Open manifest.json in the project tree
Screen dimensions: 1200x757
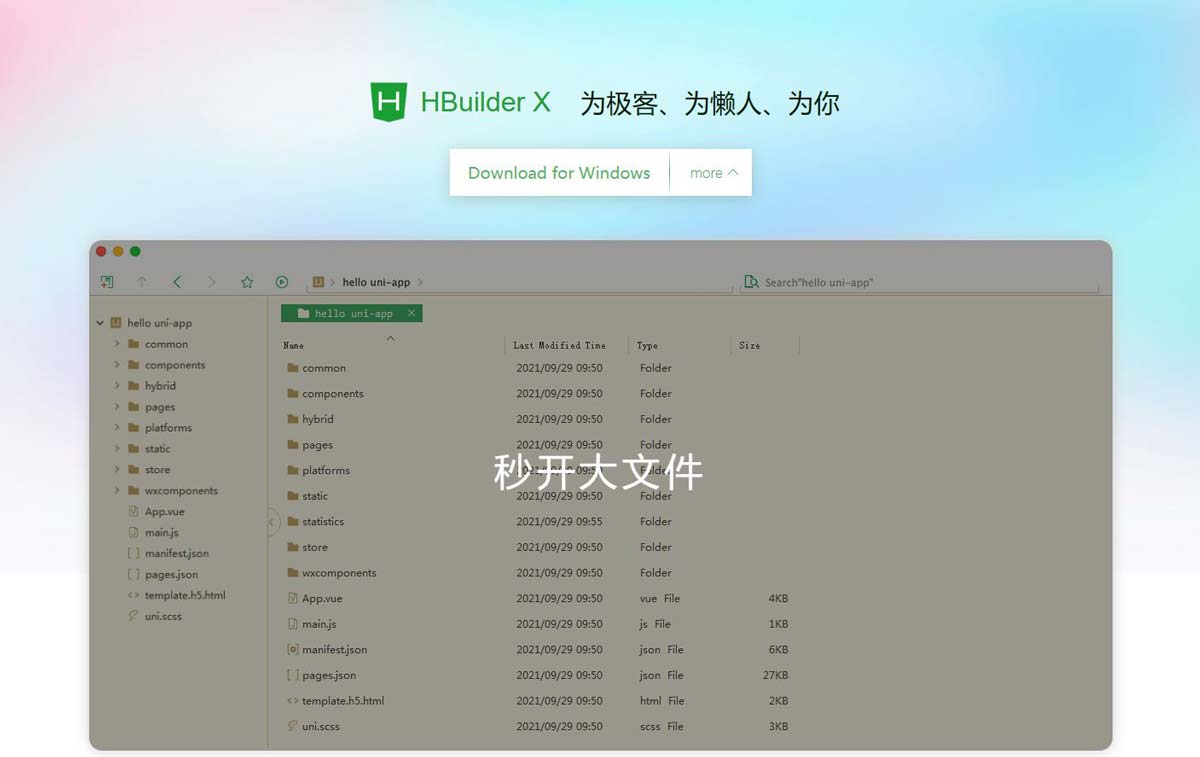click(177, 553)
